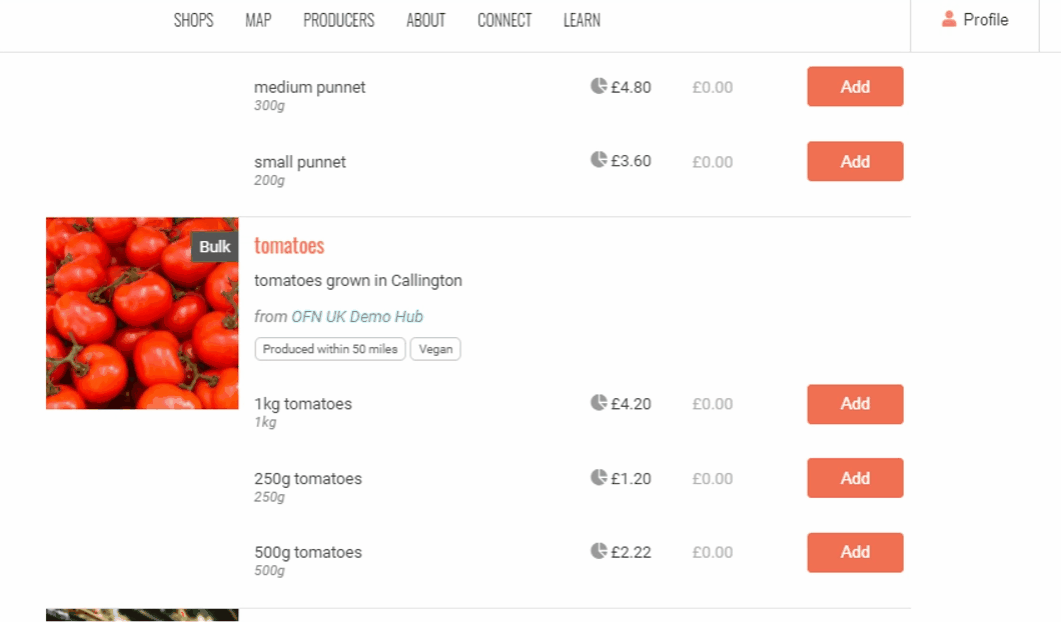Screen dimensions: 1061x622
Task: Add 500g tomatoes to cart
Action: 855,552
